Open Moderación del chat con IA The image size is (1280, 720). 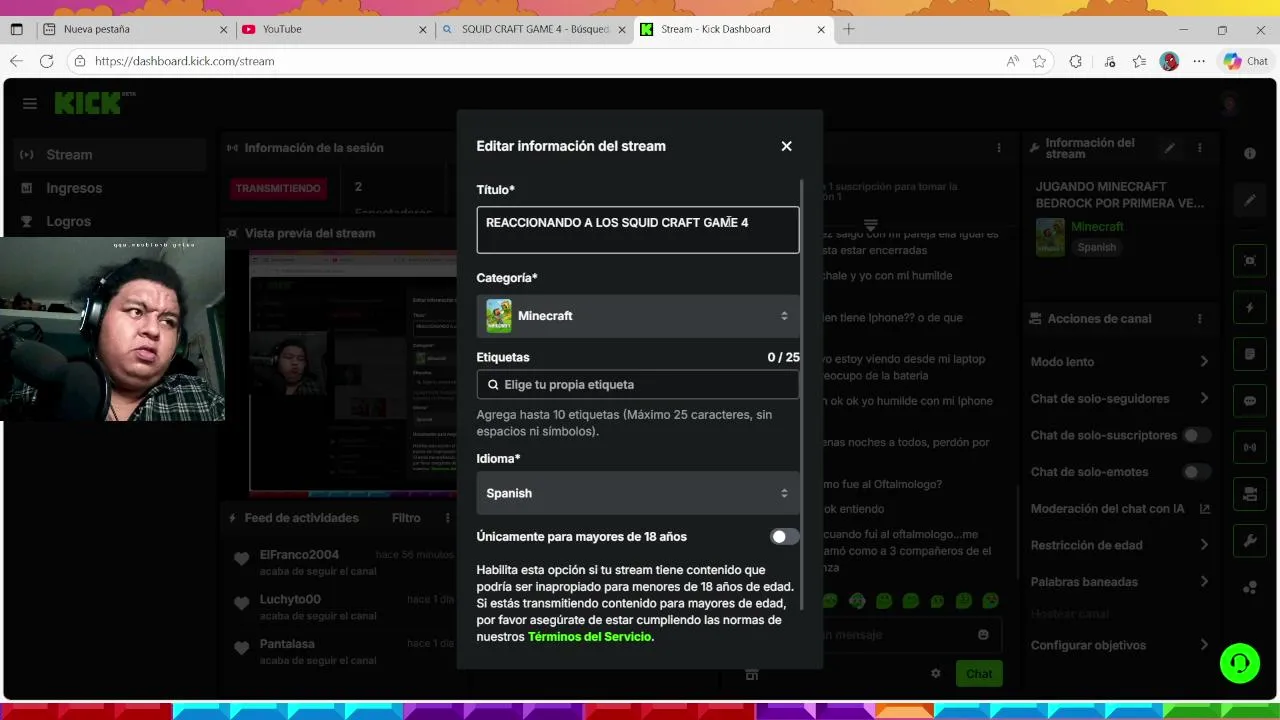(1120, 509)
